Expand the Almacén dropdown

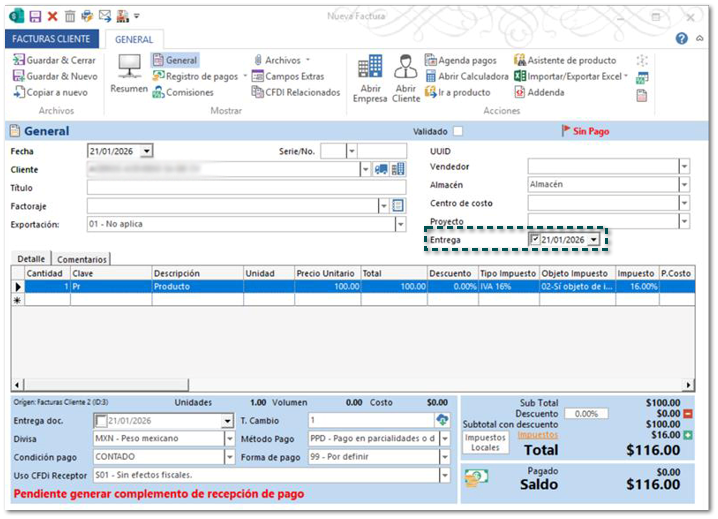[684, 184]
